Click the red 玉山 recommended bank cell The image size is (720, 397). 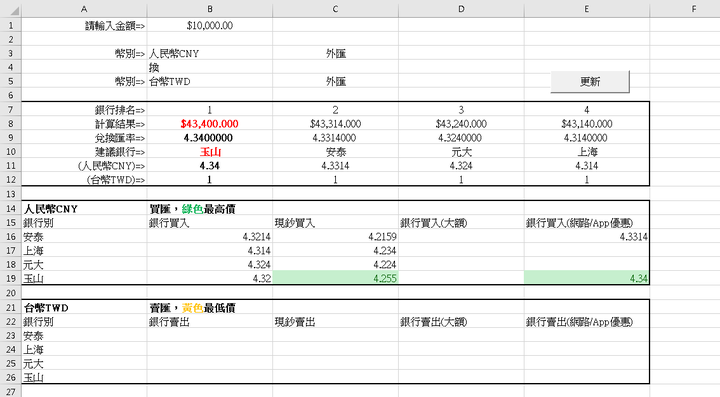coord(210,152)
